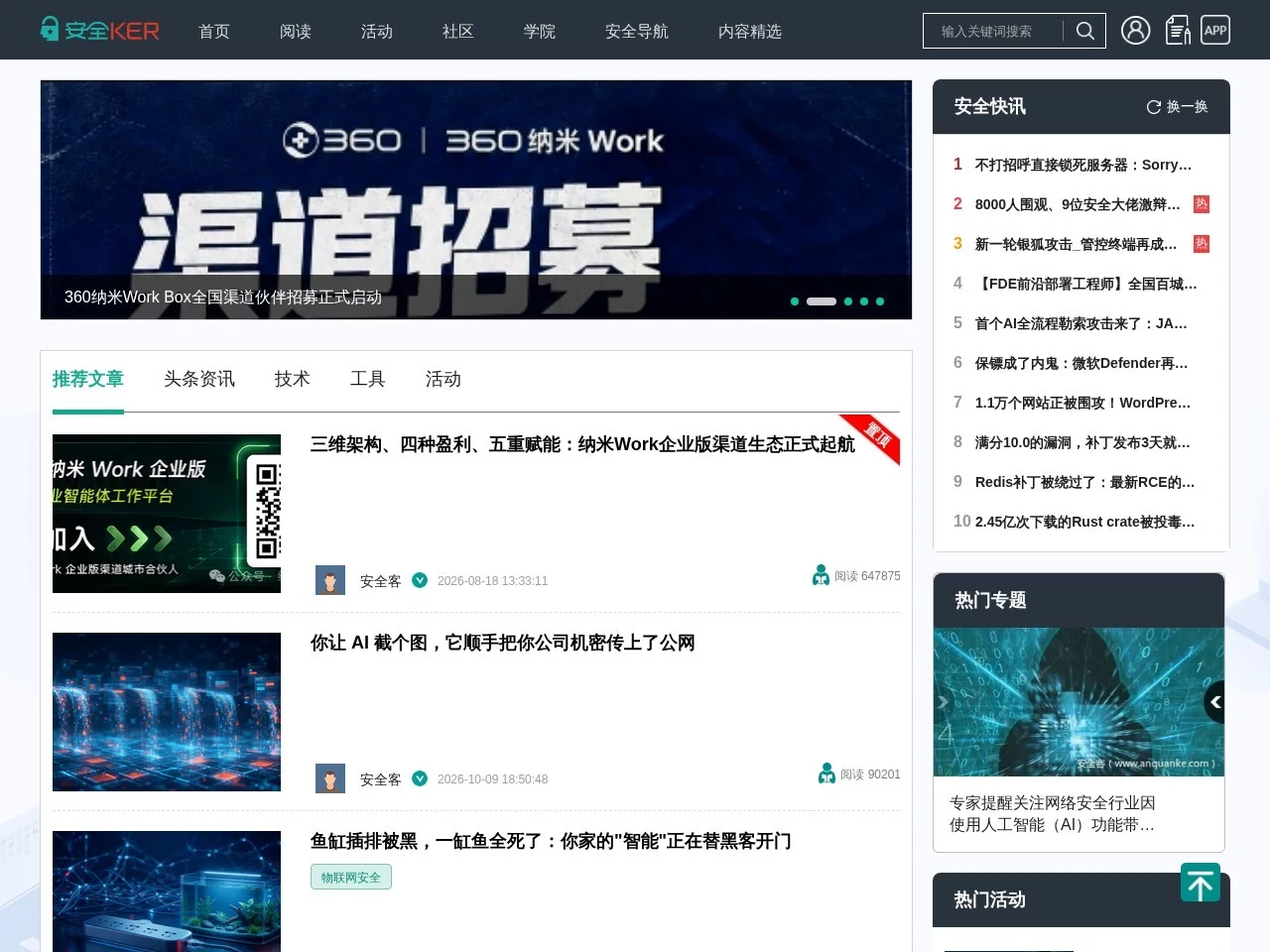Switch to the 工具 tab
This screenshot has height=952, width=1270.
368,379
